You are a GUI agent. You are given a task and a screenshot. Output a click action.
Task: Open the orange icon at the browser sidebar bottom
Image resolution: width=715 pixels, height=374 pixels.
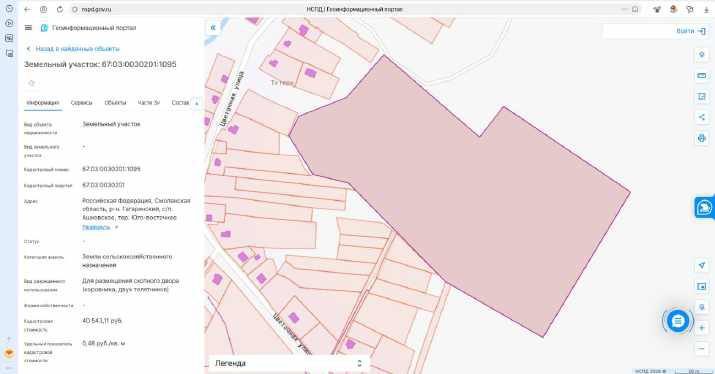tap(9, 353)
